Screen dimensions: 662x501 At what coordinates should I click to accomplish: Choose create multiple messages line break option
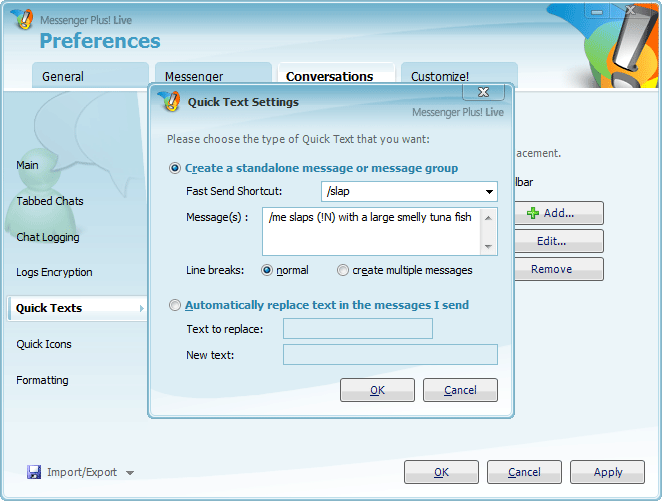(x=343, y=270)
